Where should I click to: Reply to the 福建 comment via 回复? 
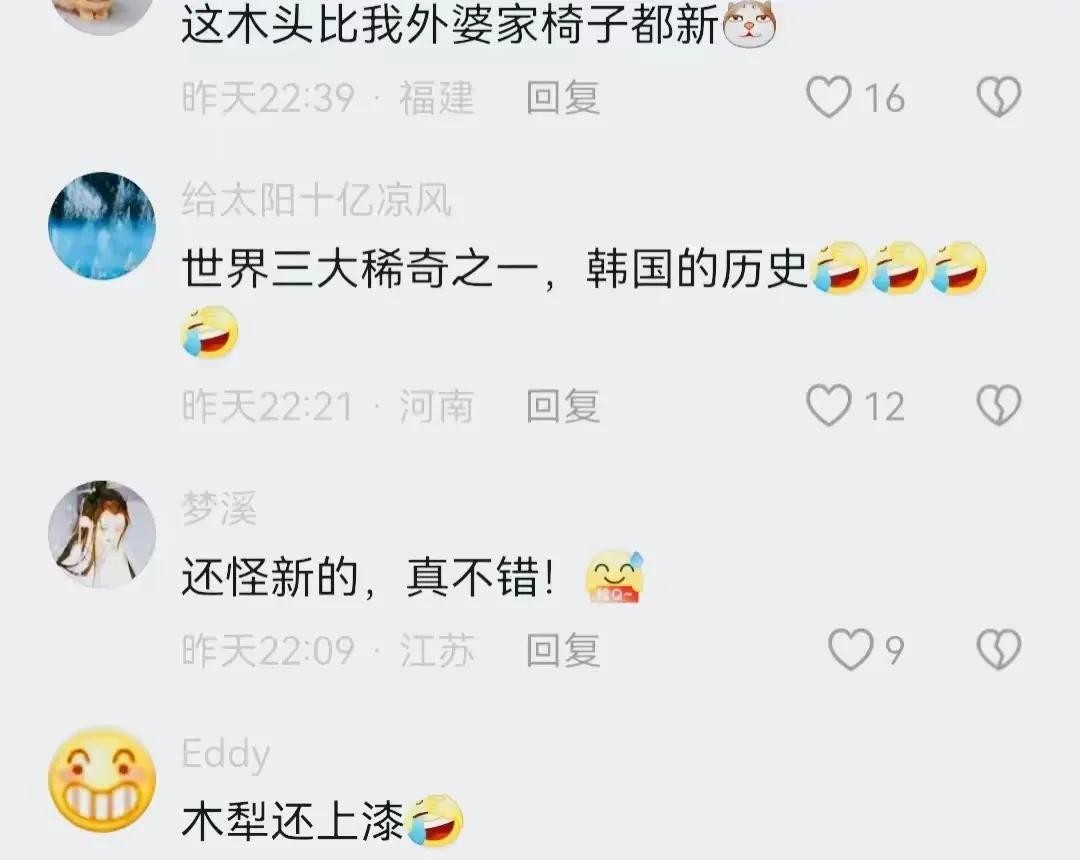pos(563,97)
